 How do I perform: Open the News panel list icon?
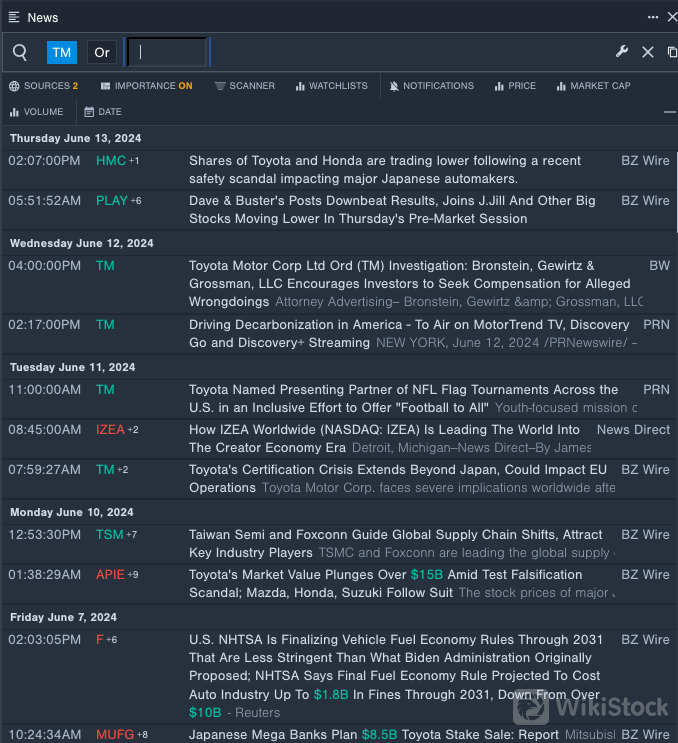(14, 17)
